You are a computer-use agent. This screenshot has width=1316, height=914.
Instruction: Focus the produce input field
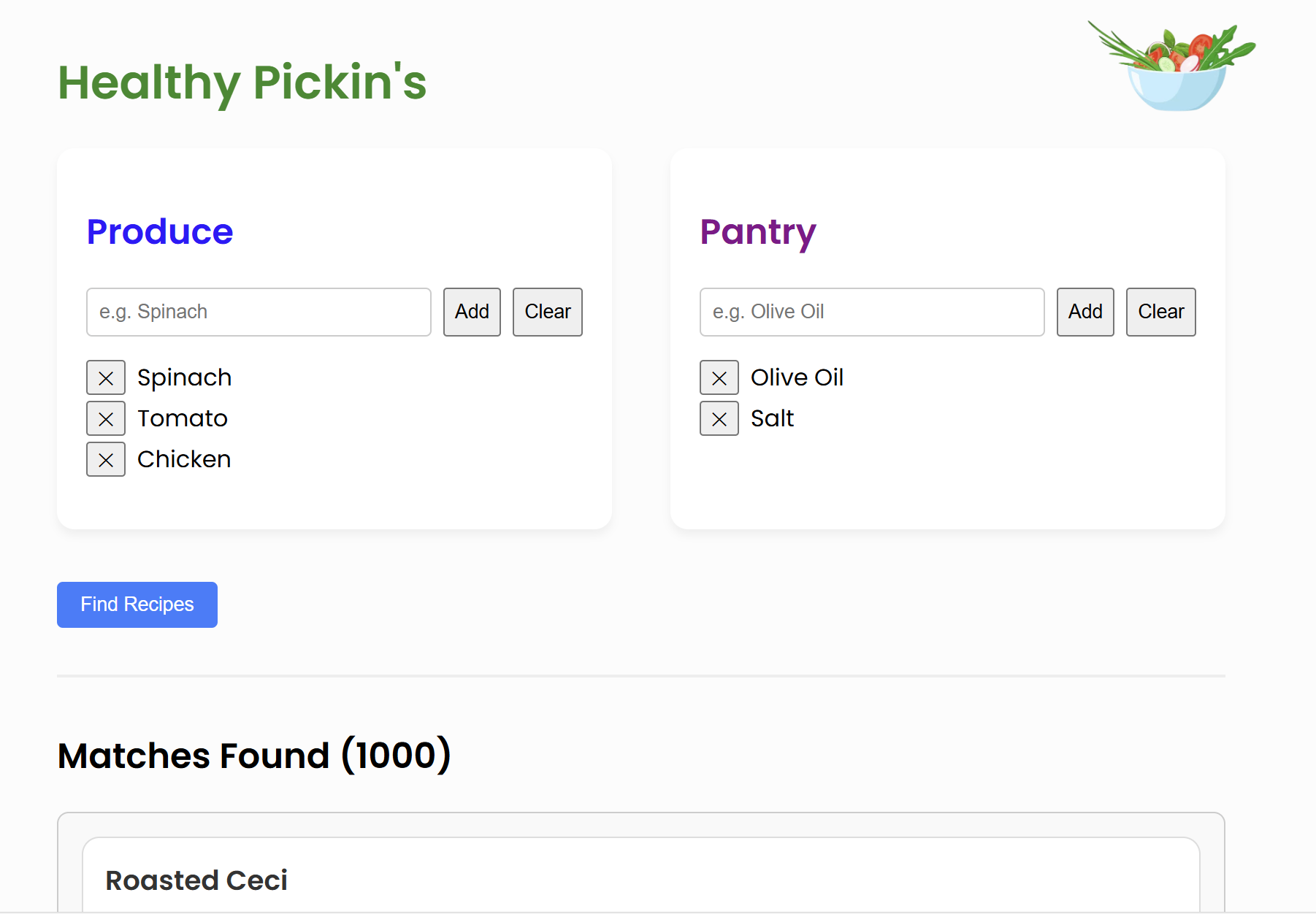click(259, 312)
